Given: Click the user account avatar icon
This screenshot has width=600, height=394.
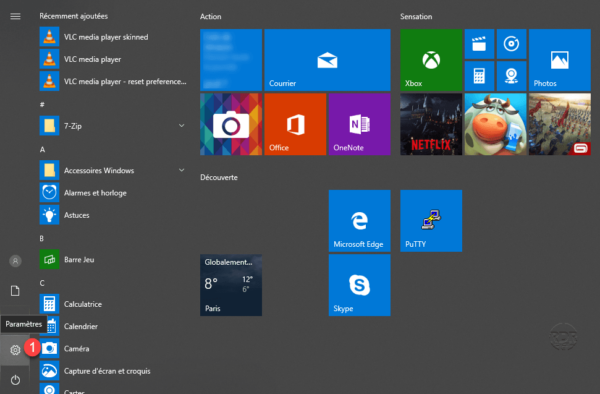Looking at the screenshot, I should tap(15, 261).
